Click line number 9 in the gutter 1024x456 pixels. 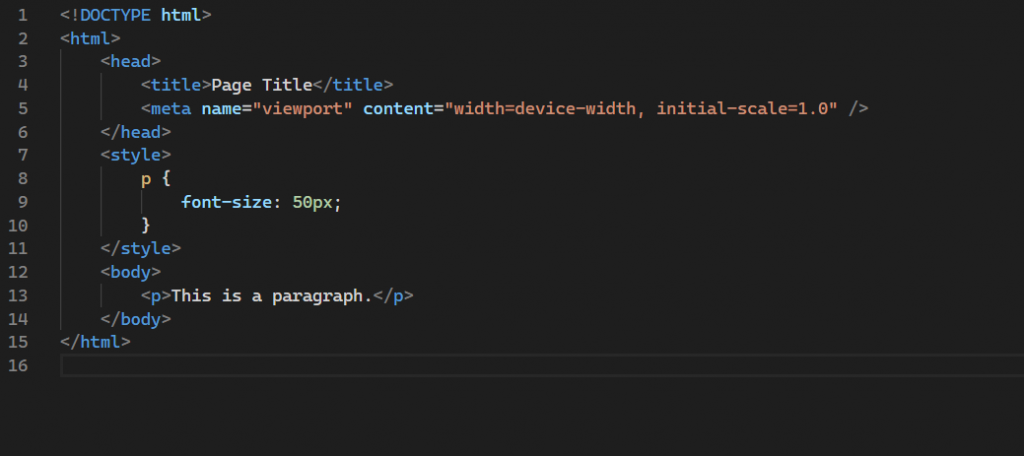pyautogui.click(x=23, y=203)
